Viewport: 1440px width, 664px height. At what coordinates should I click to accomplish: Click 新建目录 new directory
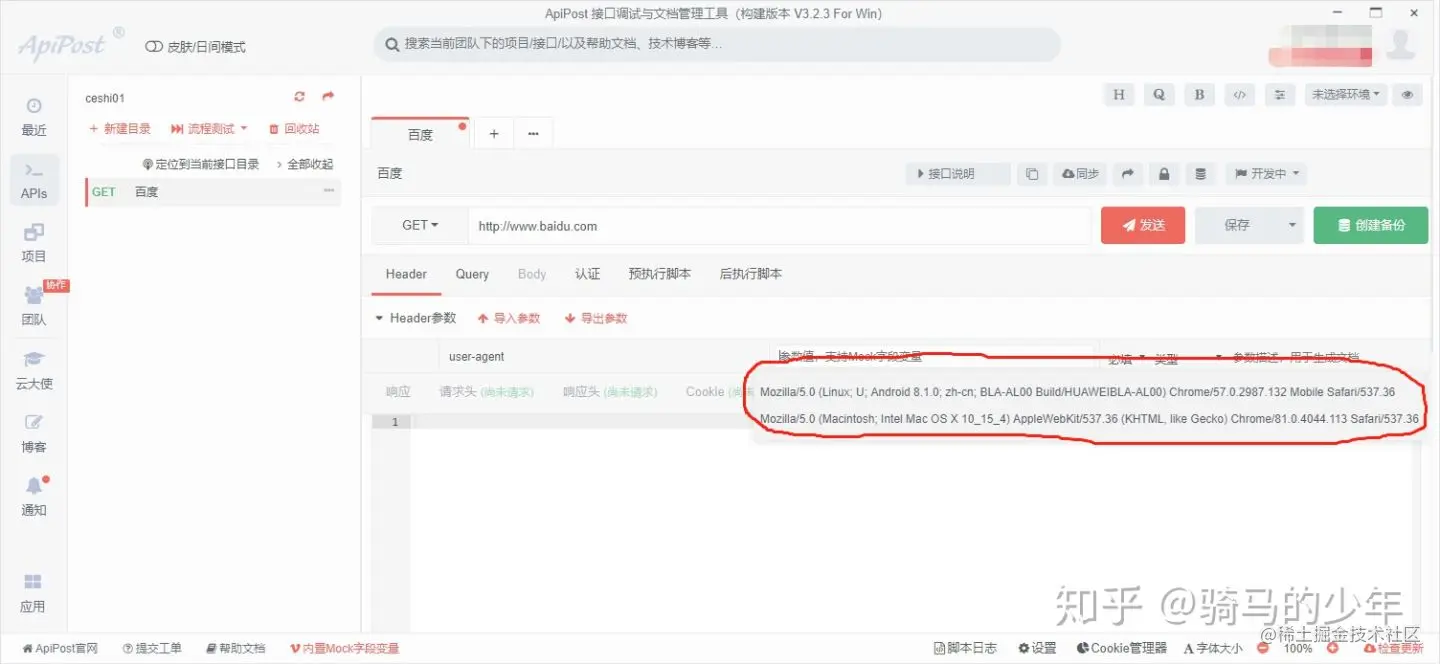pyautogui.click(x=120, y=129)
